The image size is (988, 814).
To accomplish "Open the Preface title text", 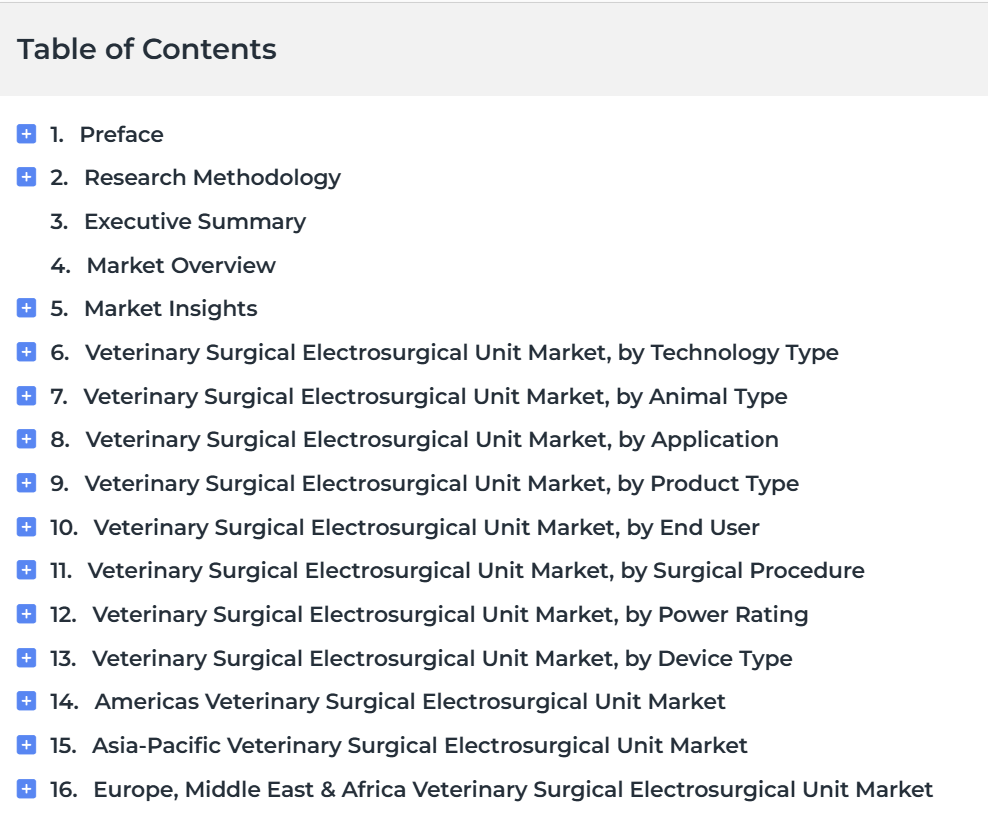I will pos(122,134).
